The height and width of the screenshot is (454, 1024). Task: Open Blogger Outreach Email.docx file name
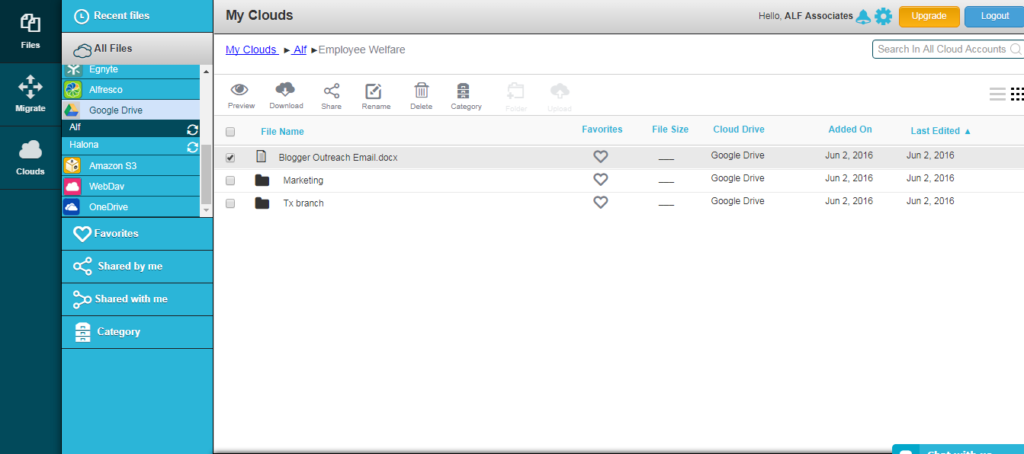tap(338, 158)
